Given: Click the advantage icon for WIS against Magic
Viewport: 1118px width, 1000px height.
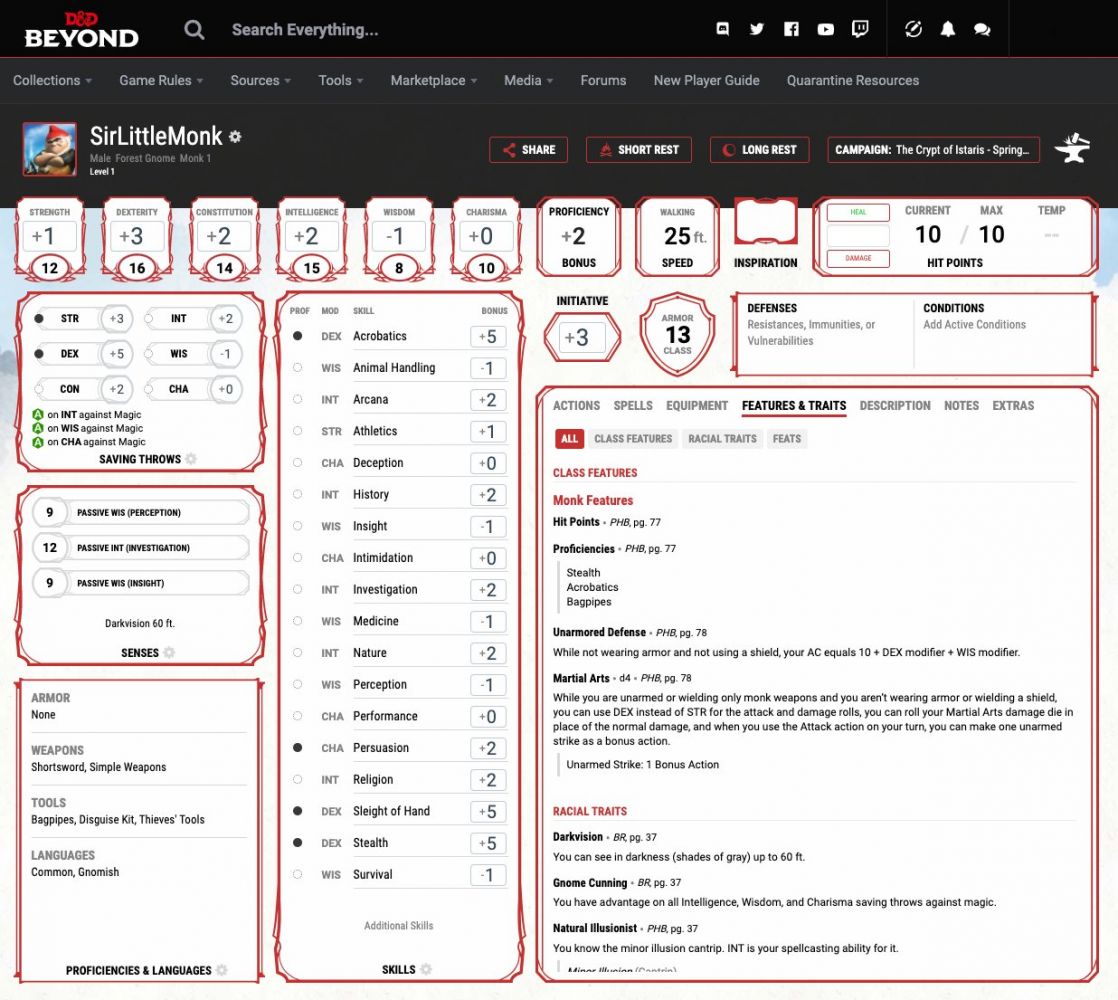Looking at the screenshot, I should 38,428.
